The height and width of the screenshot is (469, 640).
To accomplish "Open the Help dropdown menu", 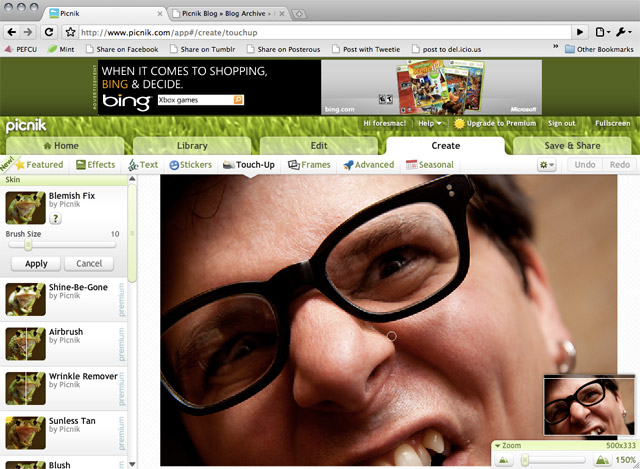I will (429, 123).
